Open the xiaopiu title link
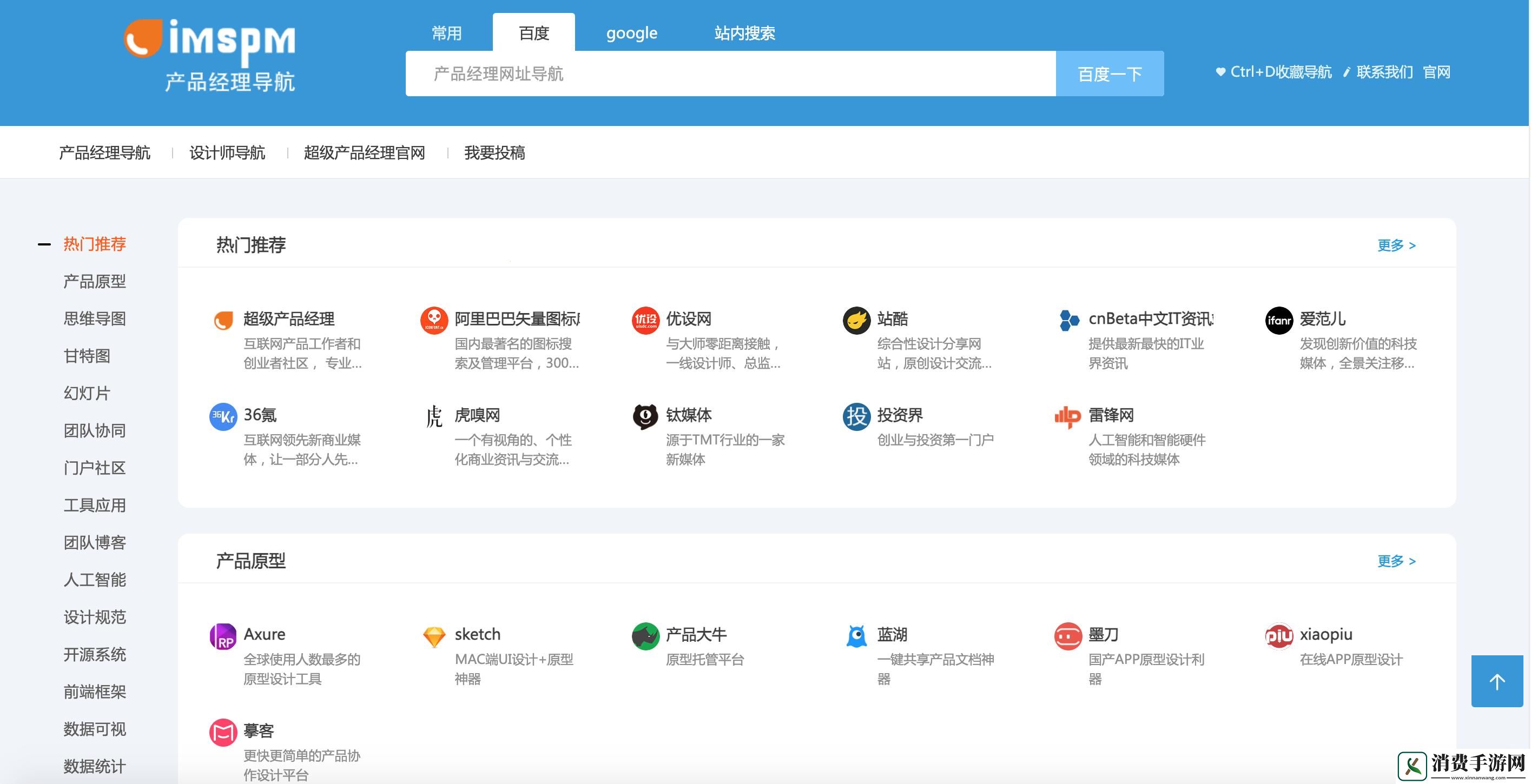This screenshot has height=784, width=1531. pos(1326,635)
